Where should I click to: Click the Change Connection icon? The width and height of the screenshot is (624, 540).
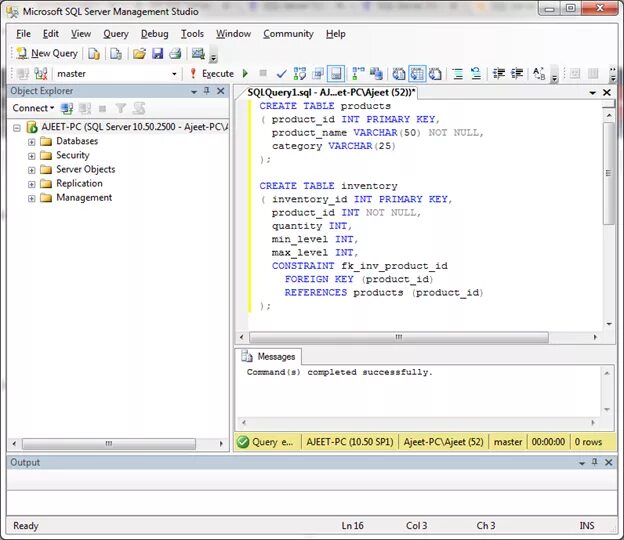coord(41,74)
